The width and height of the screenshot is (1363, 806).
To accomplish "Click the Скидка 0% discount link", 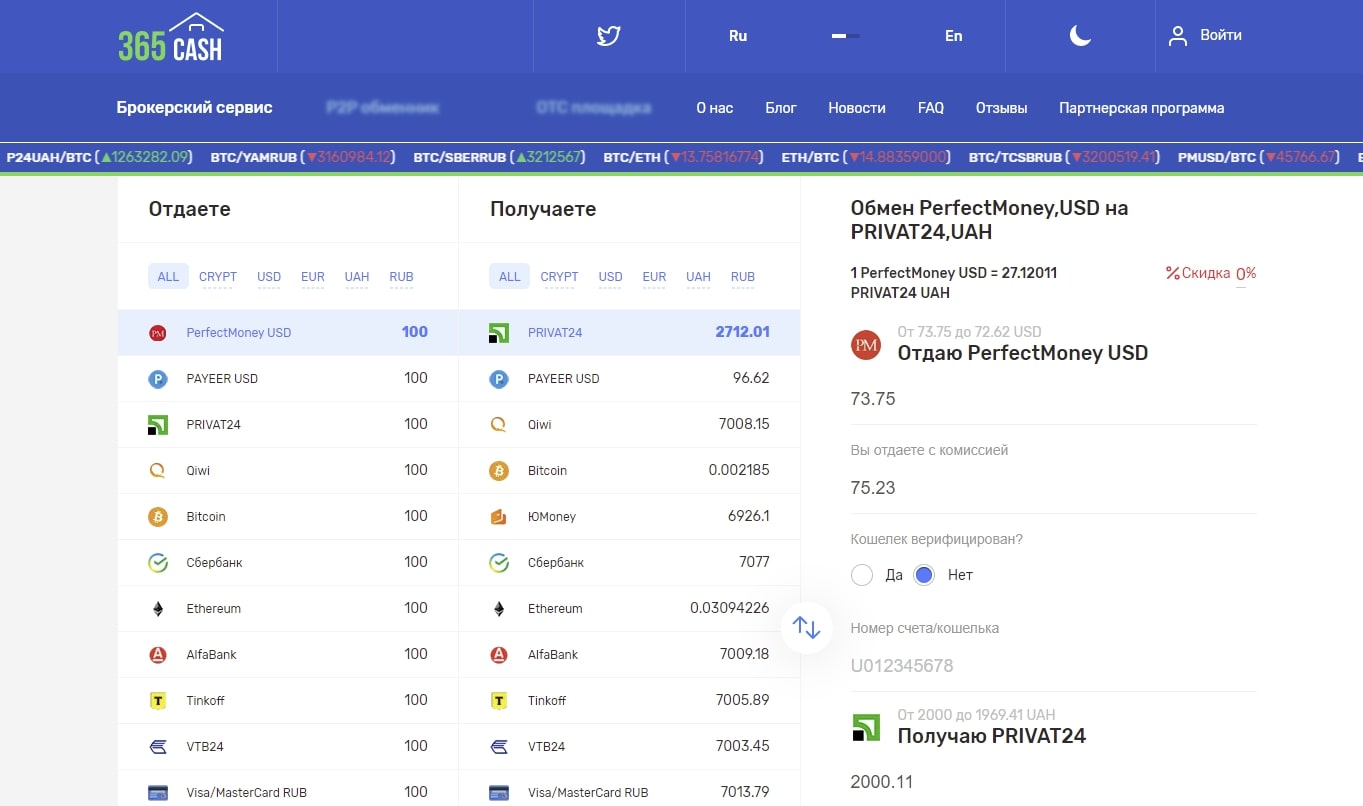I will point(1211,274).
